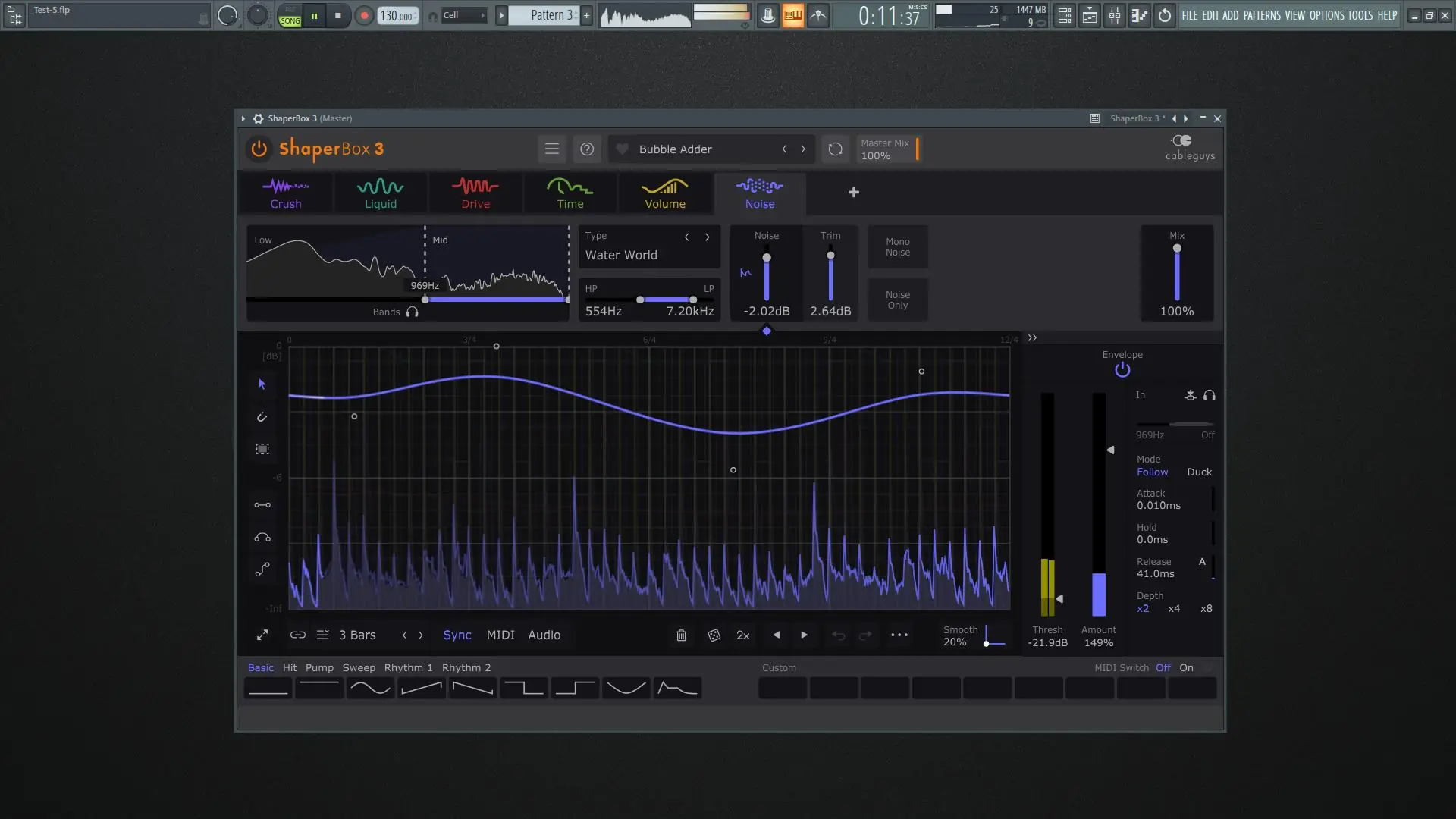Click the favorite heart next to Bubble Adder

tap(622, 149)
